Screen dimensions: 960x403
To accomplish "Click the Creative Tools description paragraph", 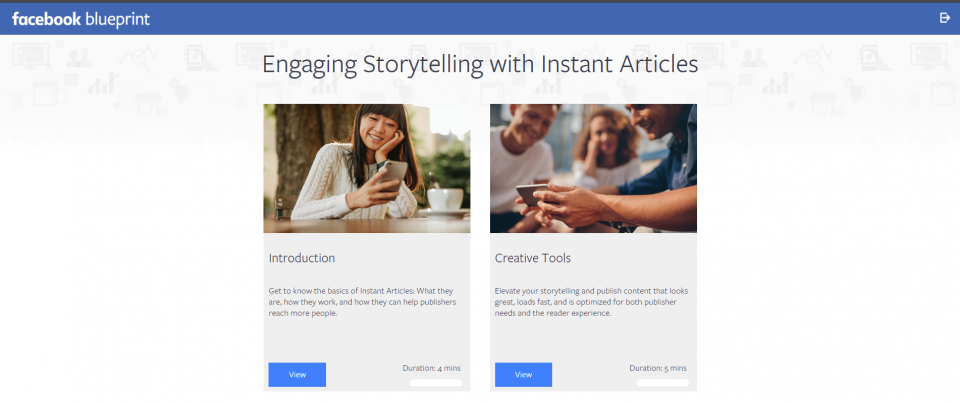I will (x=591, y=302).
